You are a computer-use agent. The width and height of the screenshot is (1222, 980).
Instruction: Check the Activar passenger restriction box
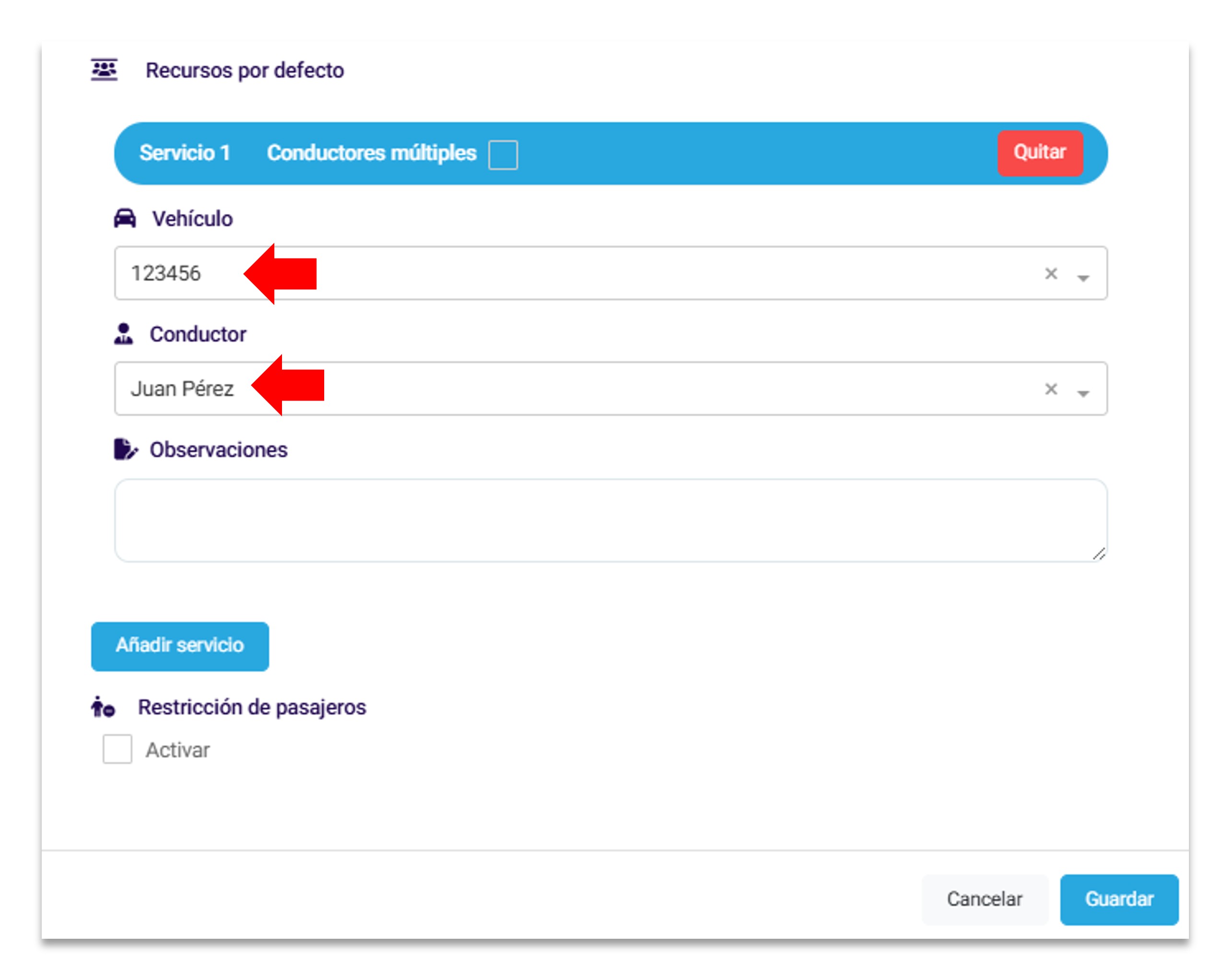click(117, 749)
